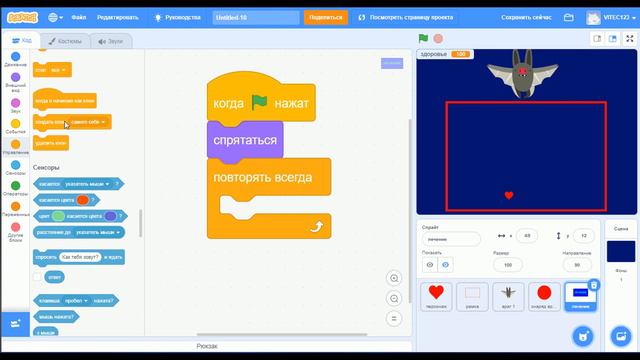The image size is (640, 360).
Task: Open the create clone block dropdown
Action: coord(88,122)
